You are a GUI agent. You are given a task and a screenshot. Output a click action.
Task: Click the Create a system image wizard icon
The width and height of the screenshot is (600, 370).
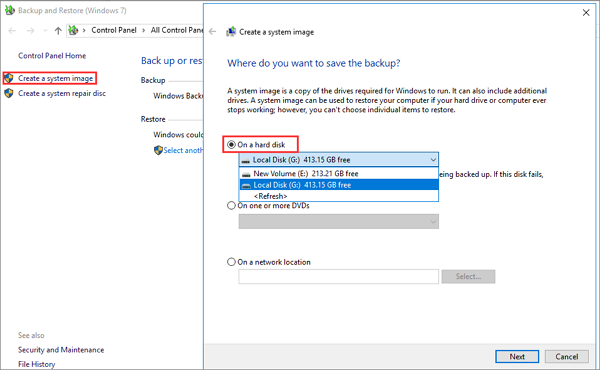coord(231,32)
